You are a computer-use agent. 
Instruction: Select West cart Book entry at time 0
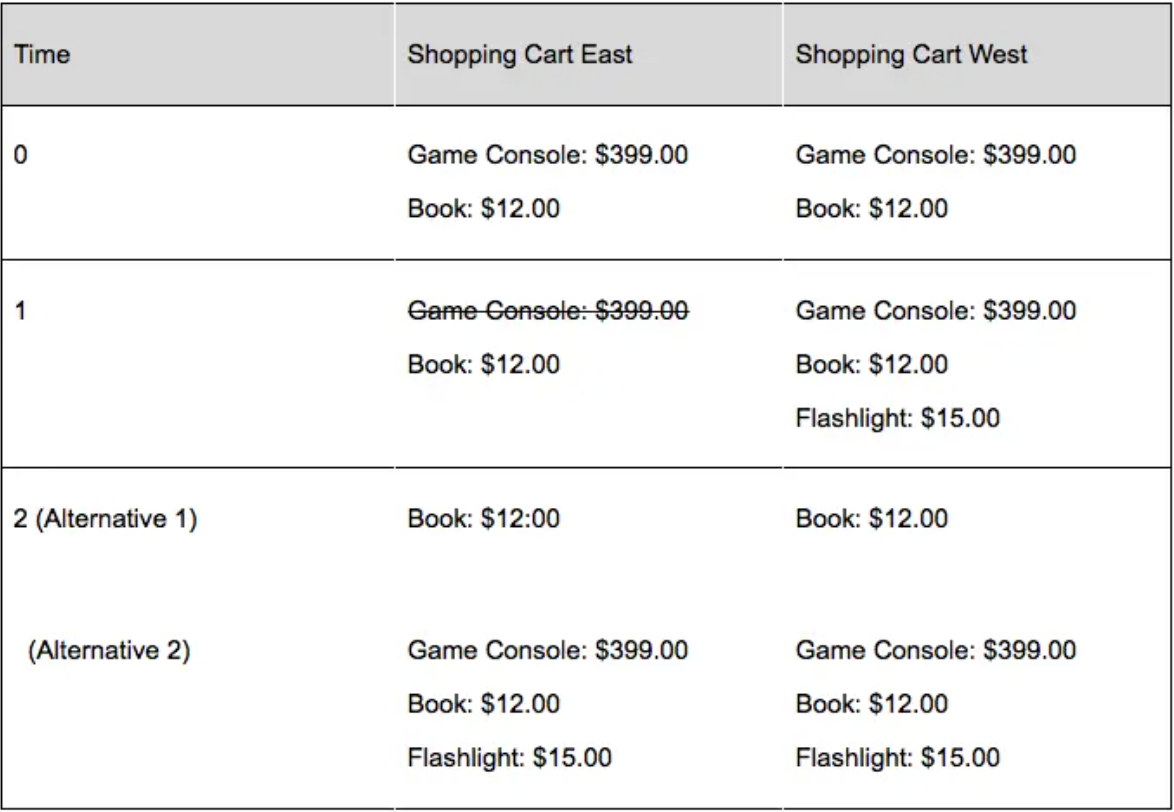(871, 209)
